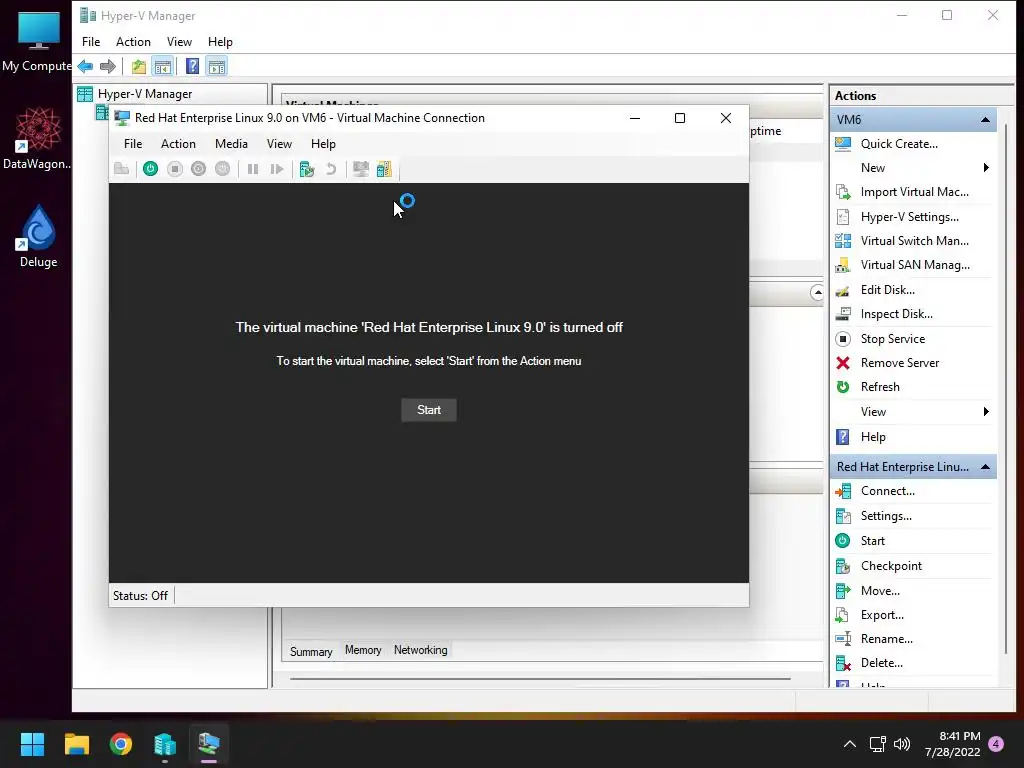Click the Show/Hide Action Pane toolbar icon
Image resolution: width=1024 pixels, height=768 pixels.
pyautogui.click(x=217, y=66)
